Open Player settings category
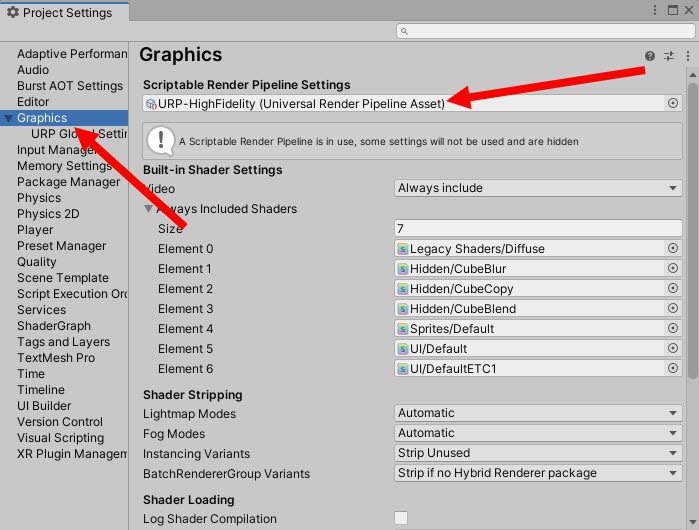699x530 pixels. (35, 230)
